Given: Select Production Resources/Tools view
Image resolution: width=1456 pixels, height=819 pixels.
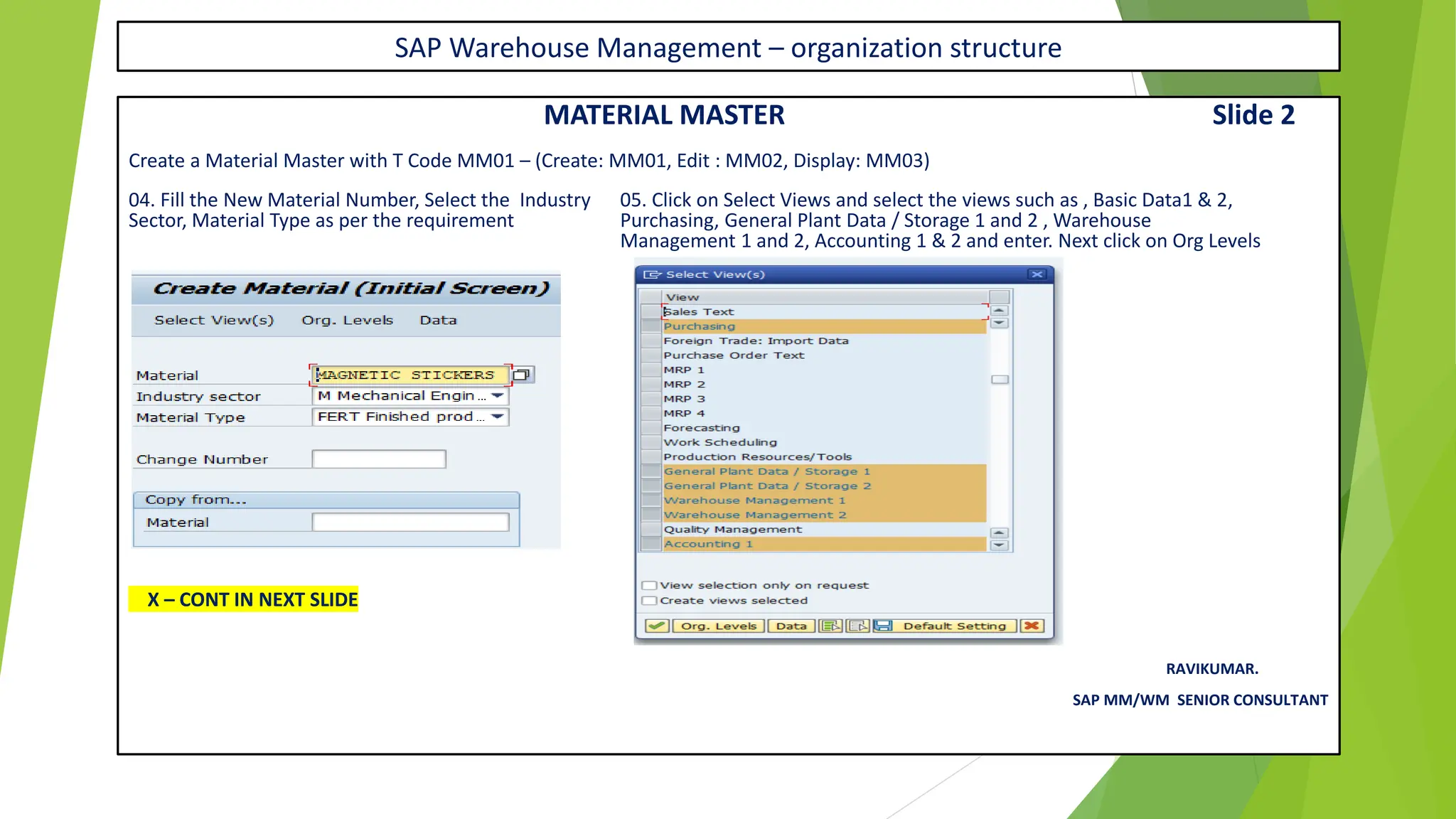Looking at the screenshot, I should point(824,457).
